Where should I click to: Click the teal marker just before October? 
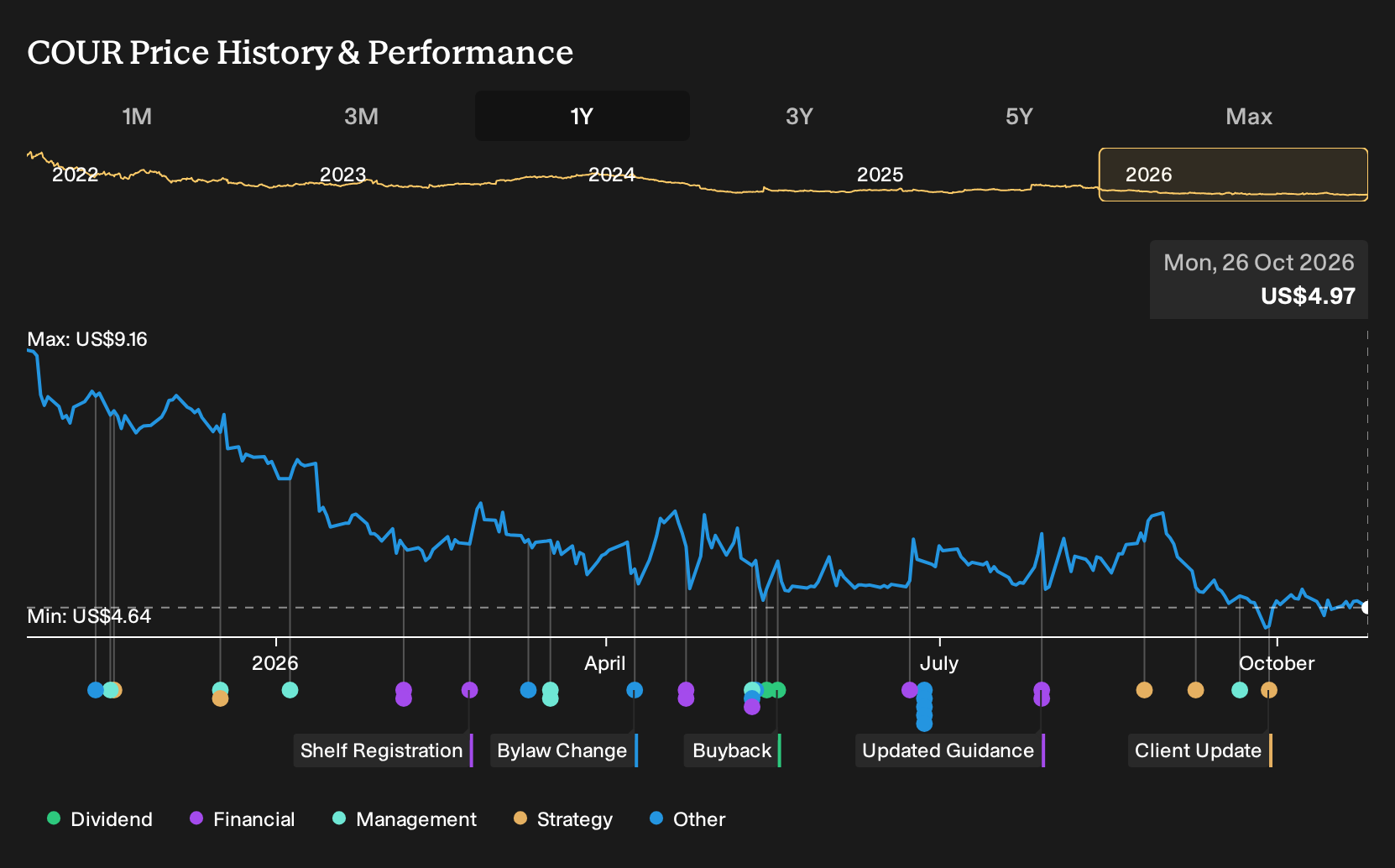[1240, 690]
